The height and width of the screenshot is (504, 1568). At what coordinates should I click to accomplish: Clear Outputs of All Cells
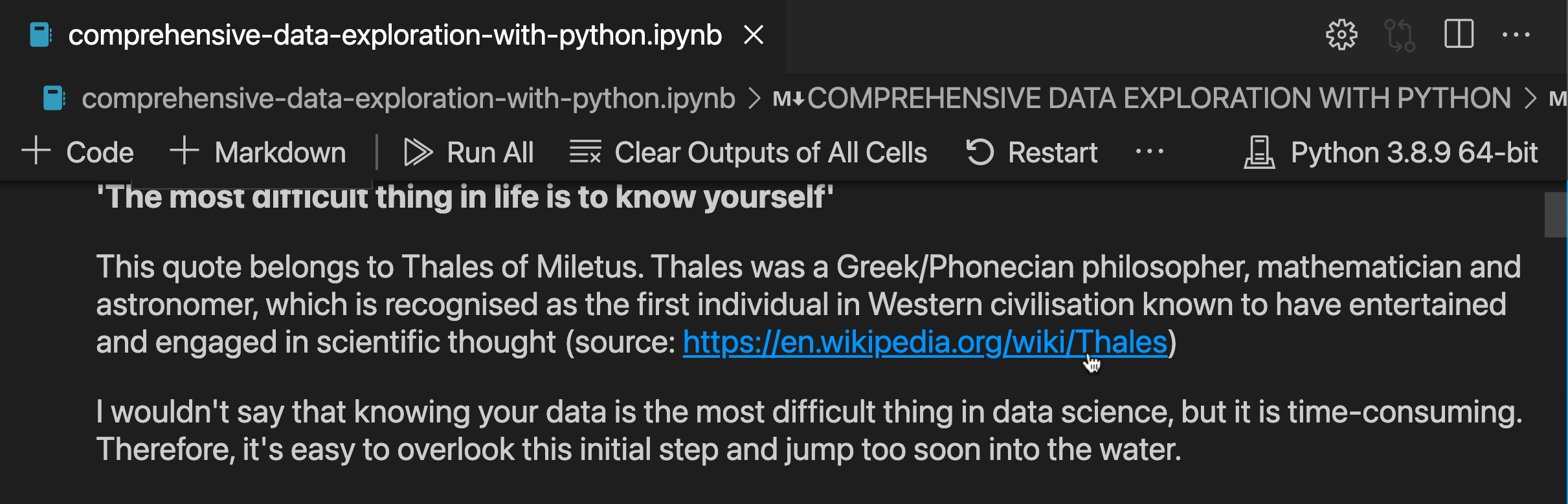click(x=747, y=152)
